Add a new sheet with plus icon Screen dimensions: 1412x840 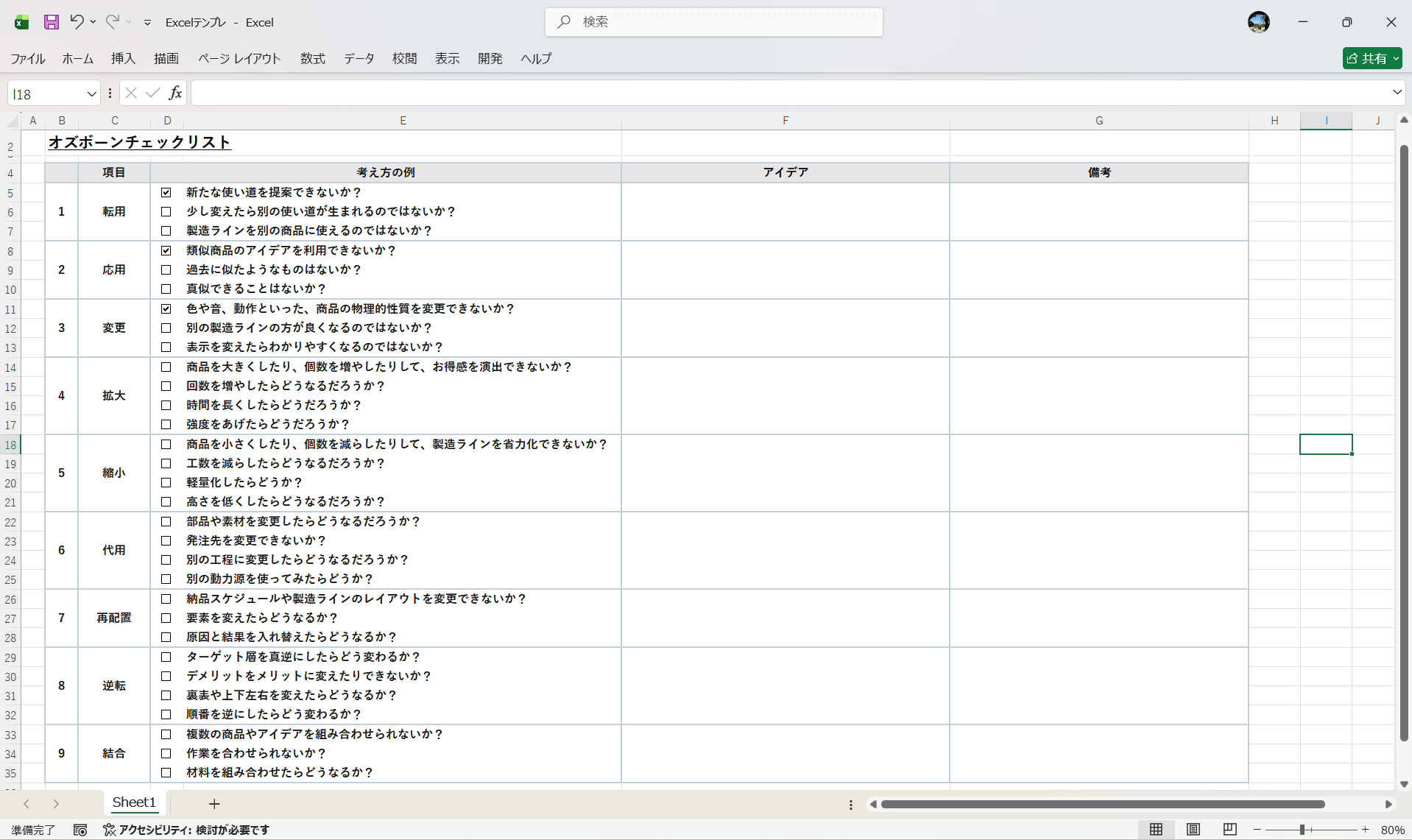click(x=214, y=804)
